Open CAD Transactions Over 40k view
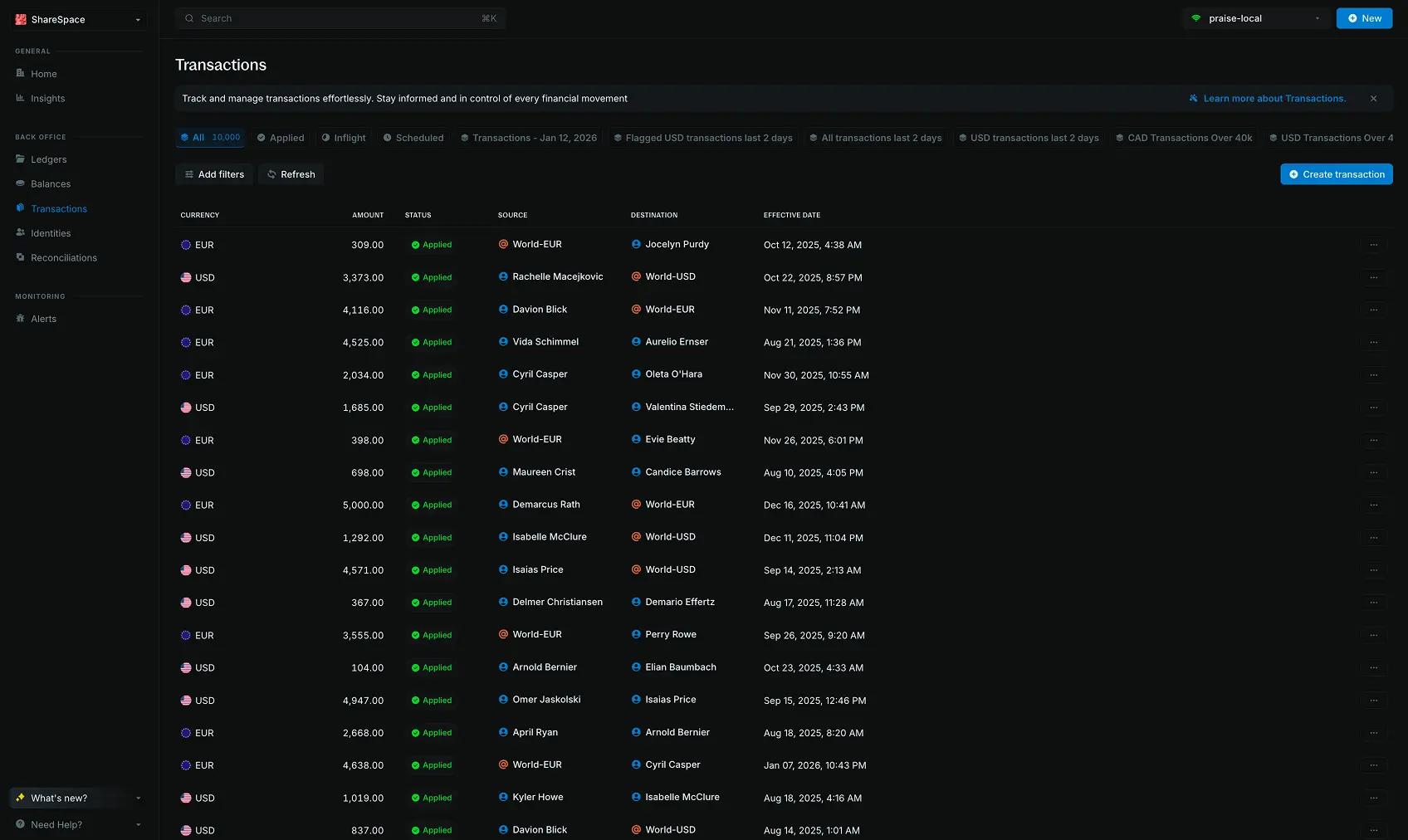1408x840 pixels. click(1184, 138)
